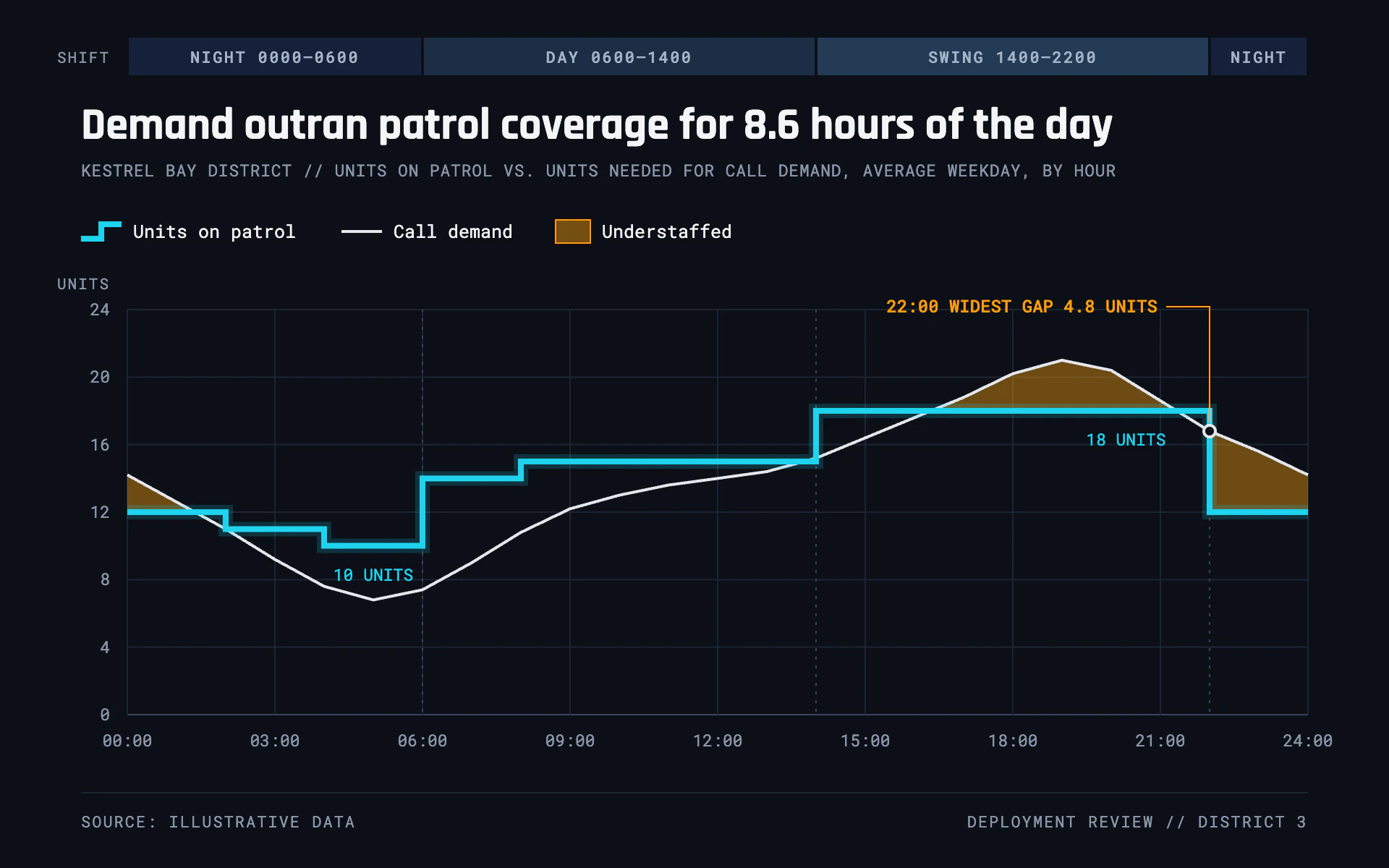Click the y-axis value 16
This screenshot has width=1389, height=868.
[100, 445]
